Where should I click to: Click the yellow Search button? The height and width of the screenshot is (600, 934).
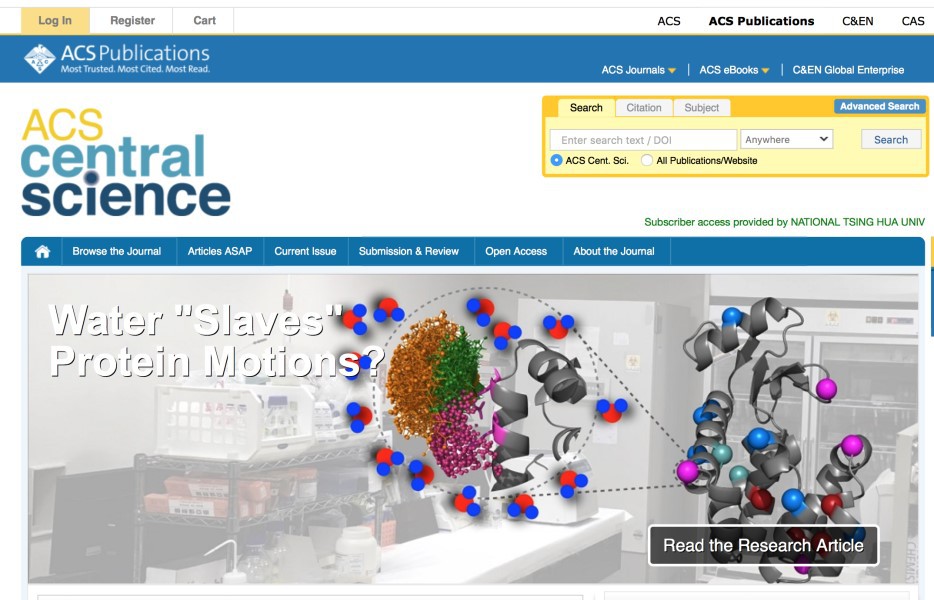[891, 139]
